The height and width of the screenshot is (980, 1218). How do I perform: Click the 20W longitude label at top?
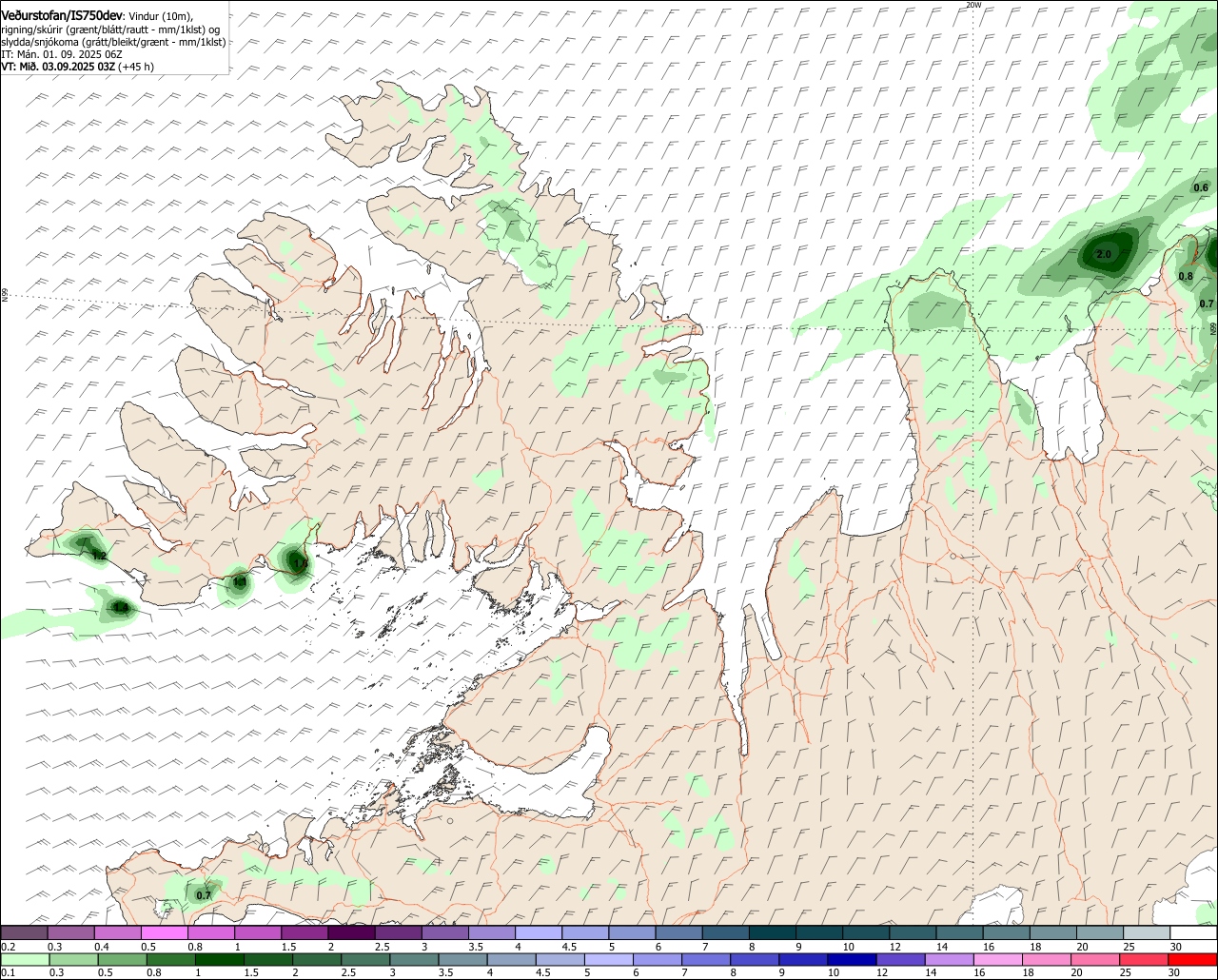point(972,5)
